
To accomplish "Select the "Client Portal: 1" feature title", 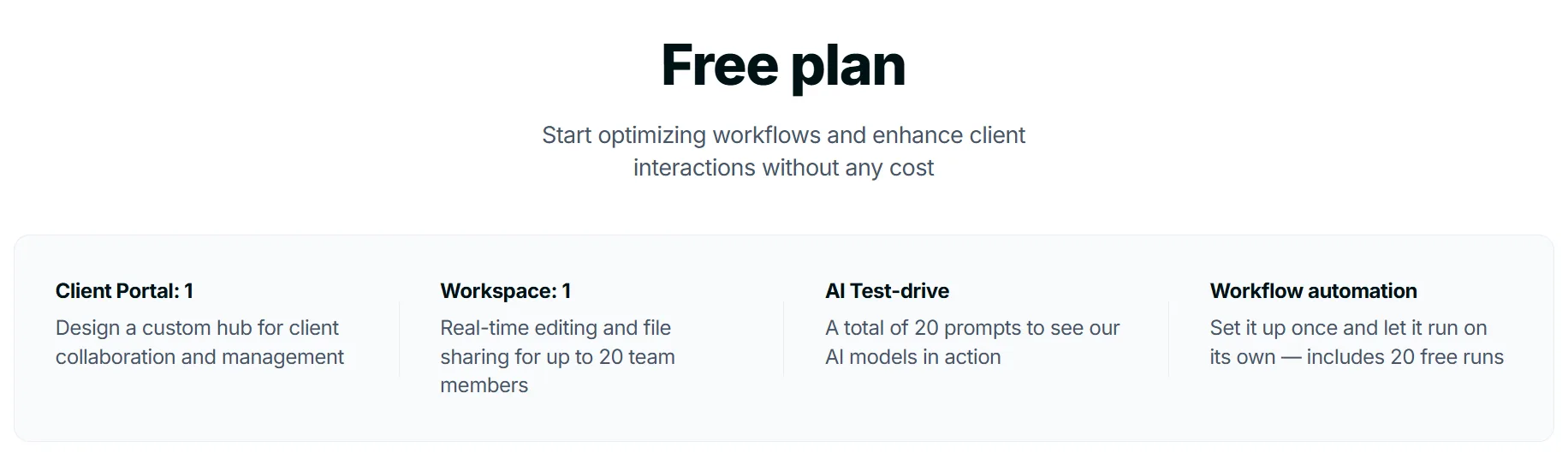I will (124, 291).
